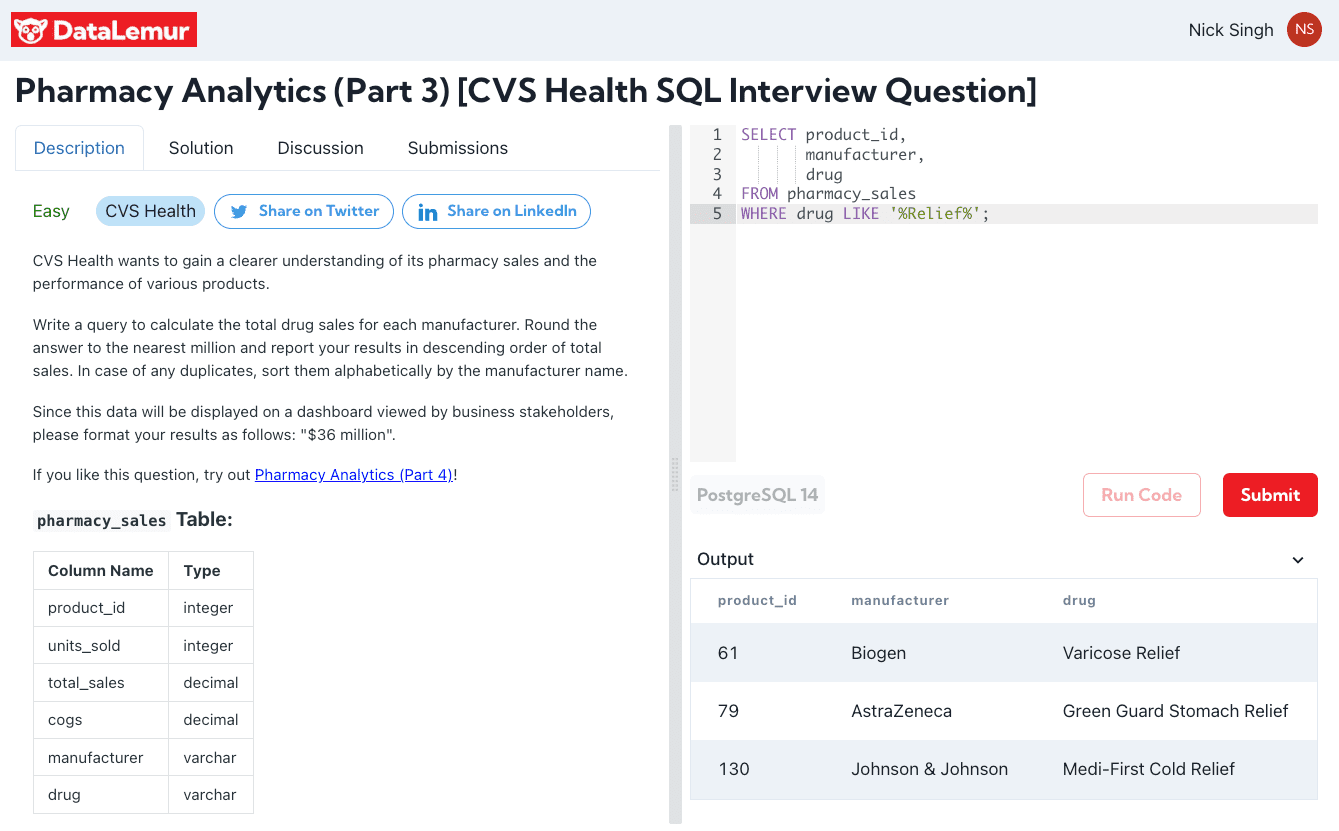Click the LinkedIn 'in' icon
Screen dimensions: 1339x831
427,212
